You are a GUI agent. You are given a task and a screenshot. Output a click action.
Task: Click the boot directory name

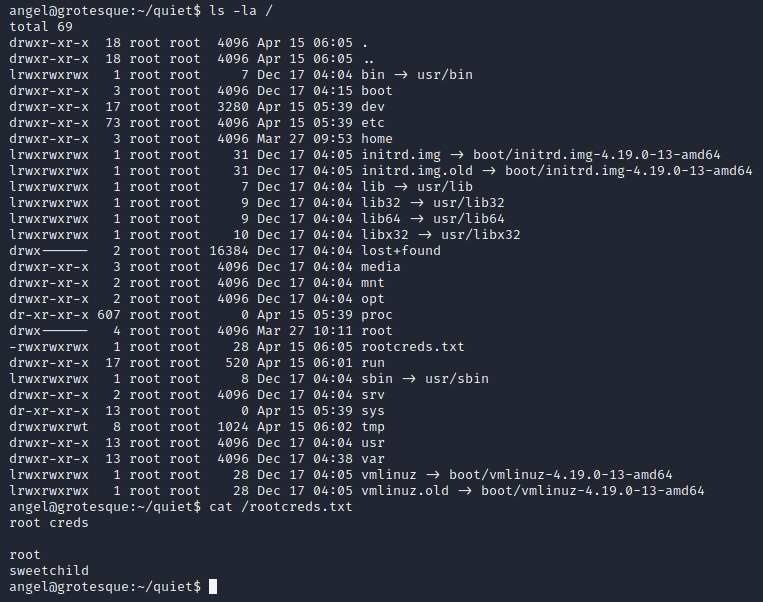[376, 91]
